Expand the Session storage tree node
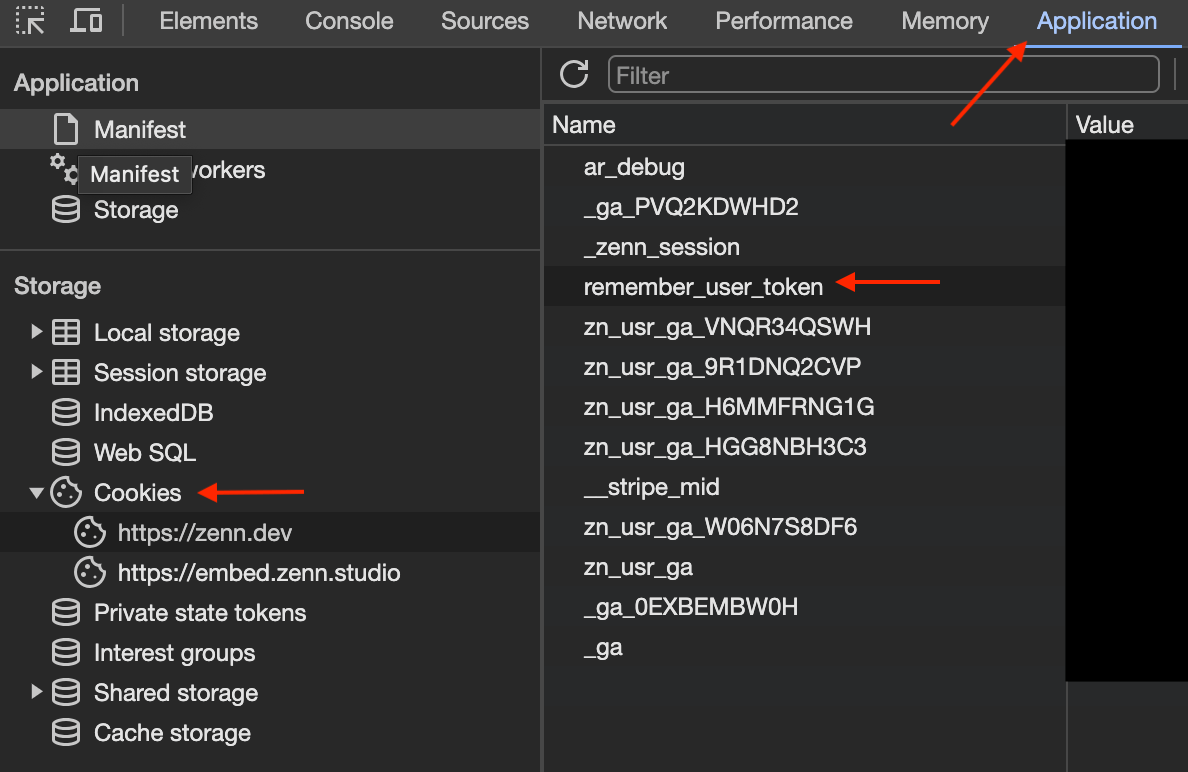 (x=37, y=372)
